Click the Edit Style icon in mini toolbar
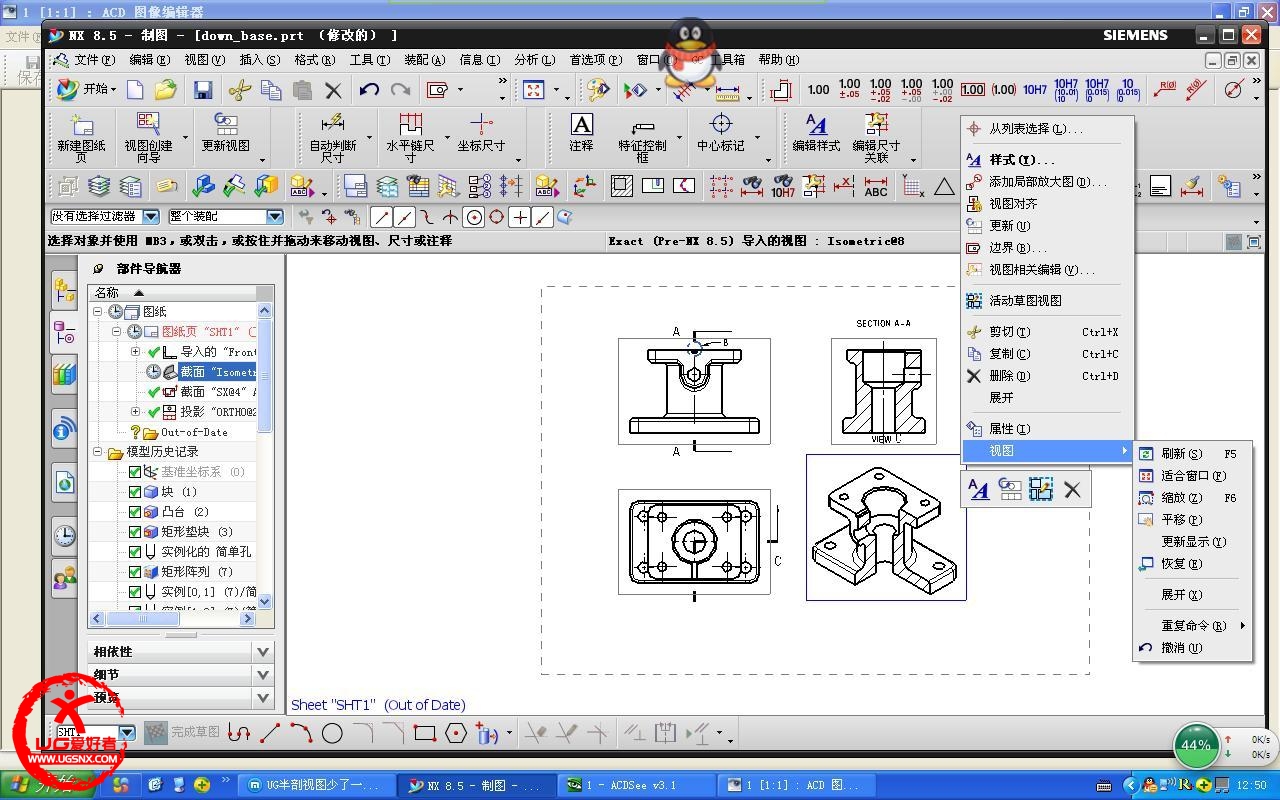 pos(979,489)
